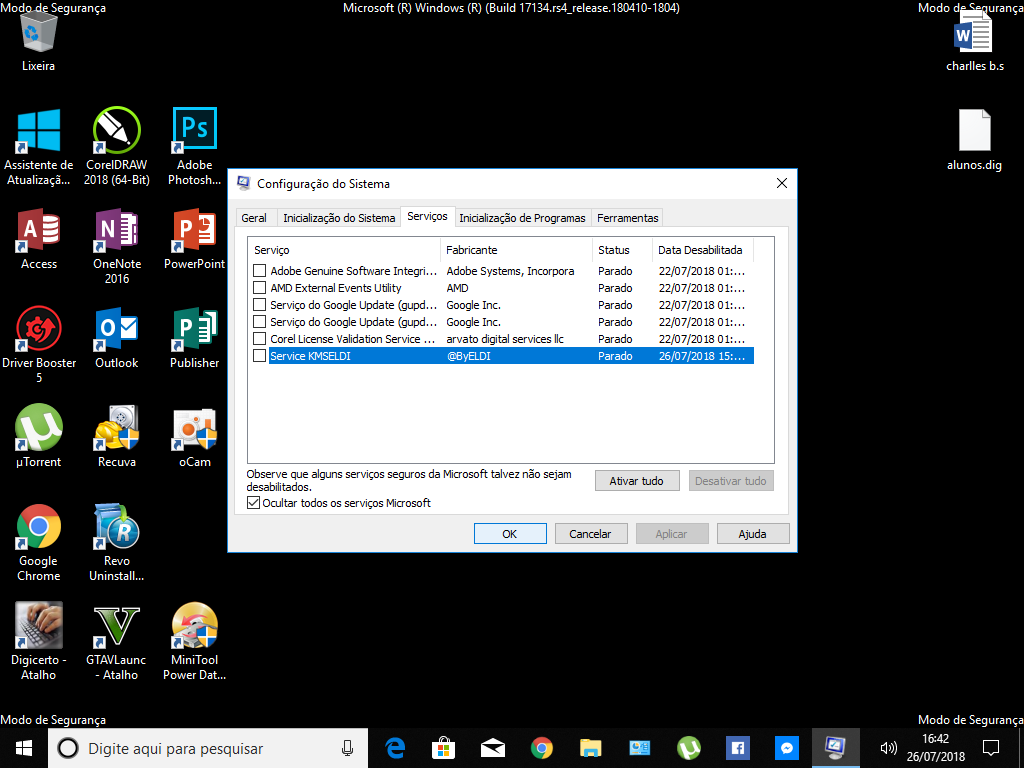Image resolution: width=1024 pixels, height=768 pixels.
Task: Open Google Chrome from the taskbar
Action: pyautogui.click(x=541, y=748)
